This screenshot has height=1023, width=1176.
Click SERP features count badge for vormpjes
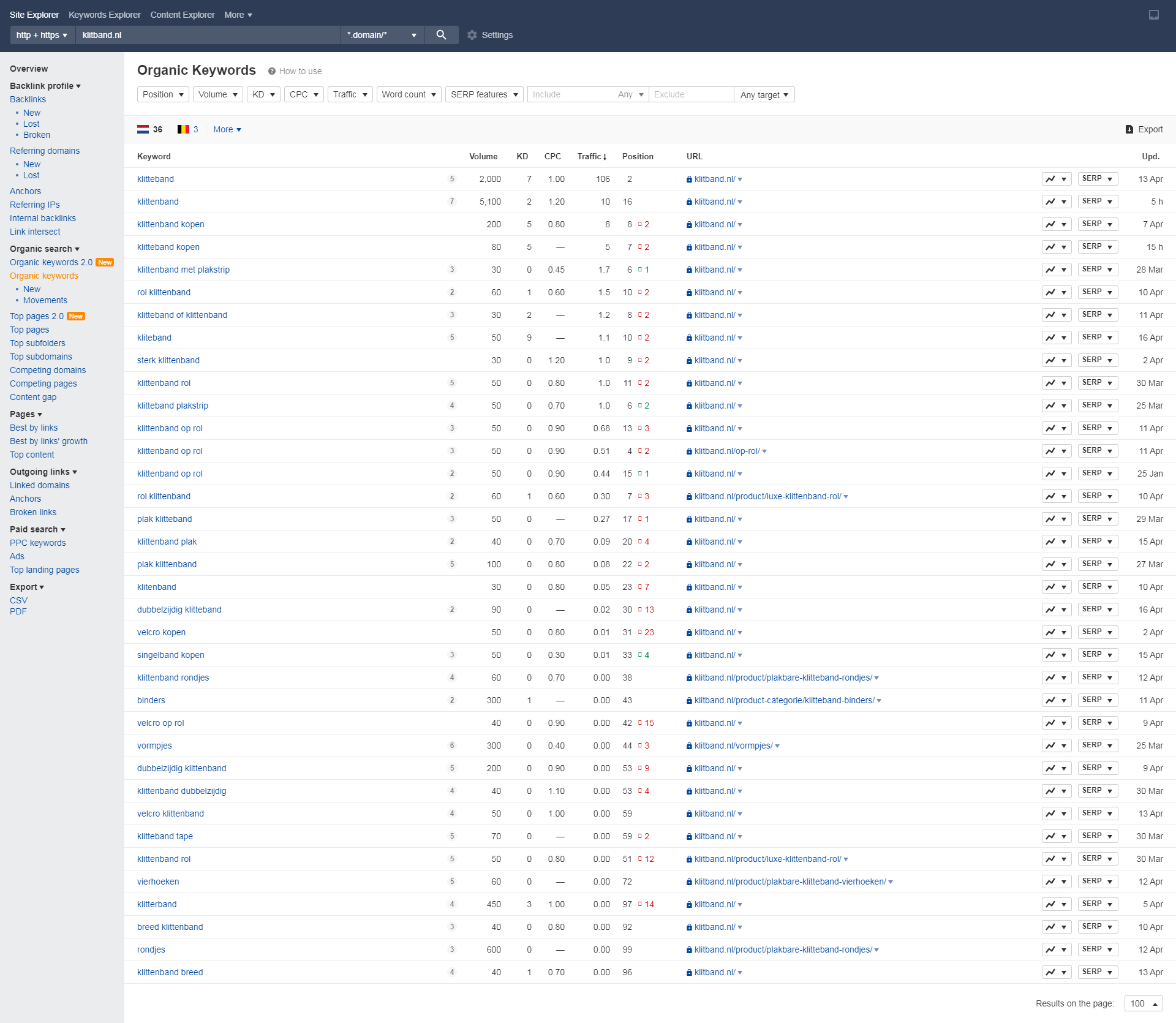click(452, 746)
